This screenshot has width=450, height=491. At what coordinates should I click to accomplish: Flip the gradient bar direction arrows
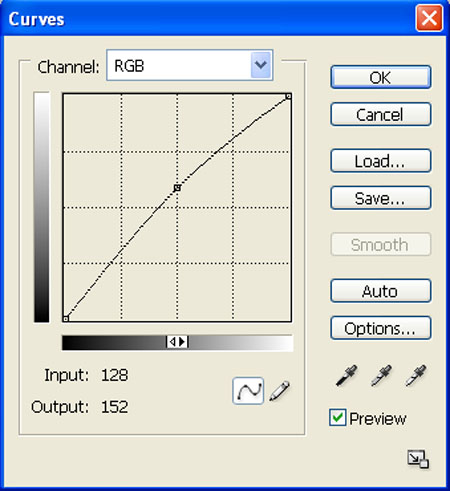177,342
